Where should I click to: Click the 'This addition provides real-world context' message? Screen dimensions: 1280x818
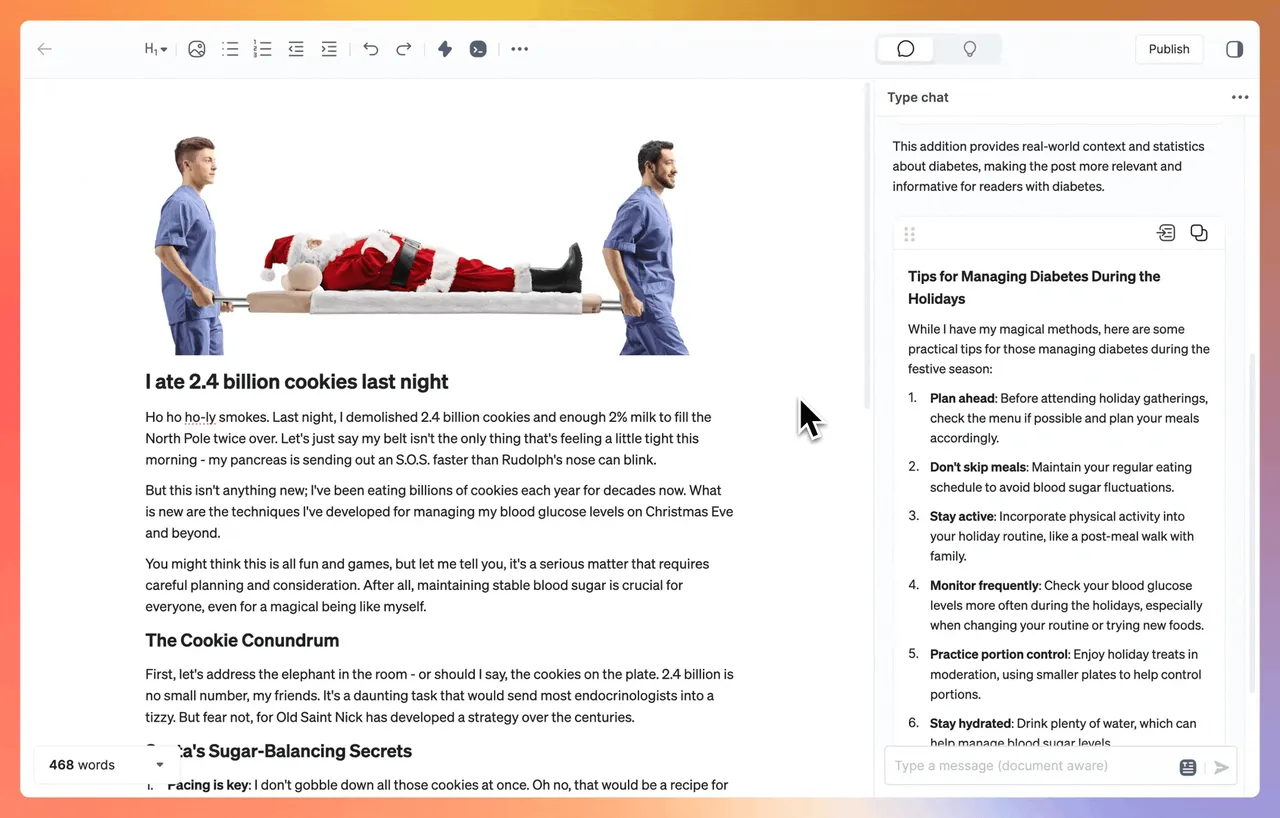[1048, 166]
